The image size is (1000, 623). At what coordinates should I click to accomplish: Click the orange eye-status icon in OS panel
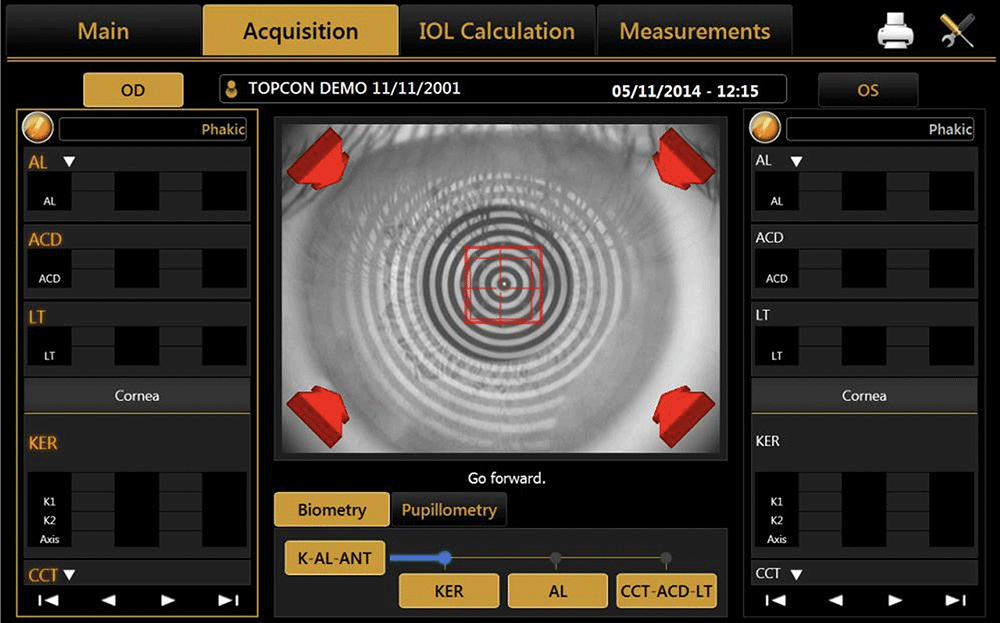point(765,128)
